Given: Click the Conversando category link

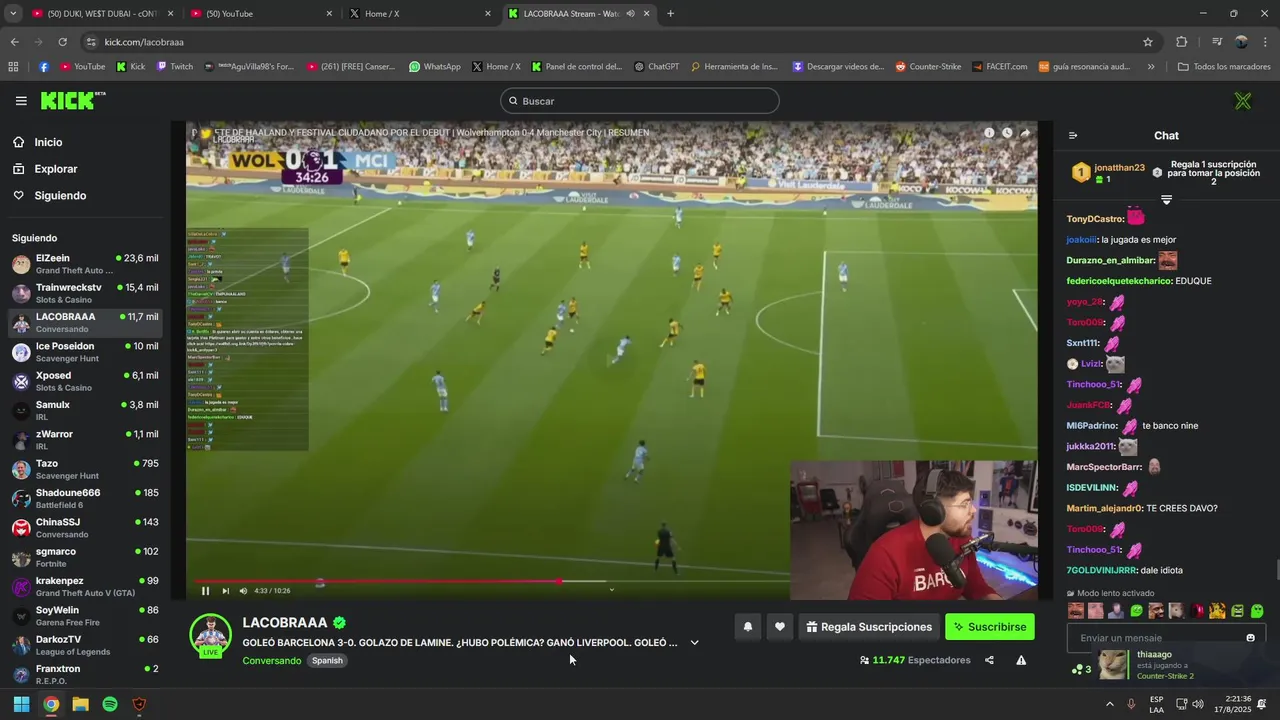Looking at the screenshot, I should coord(272,661).
